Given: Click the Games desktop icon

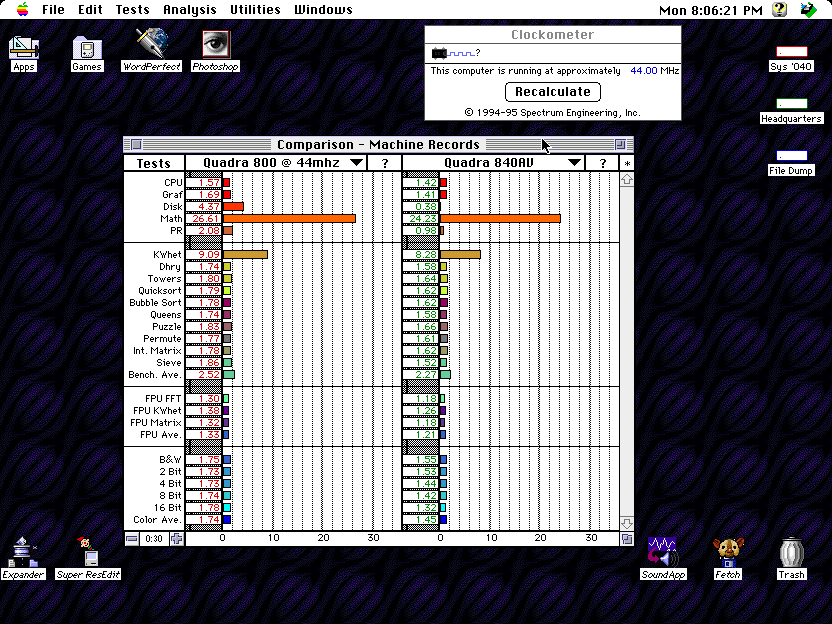Looking at the screenshot, I should pos(87,47).
